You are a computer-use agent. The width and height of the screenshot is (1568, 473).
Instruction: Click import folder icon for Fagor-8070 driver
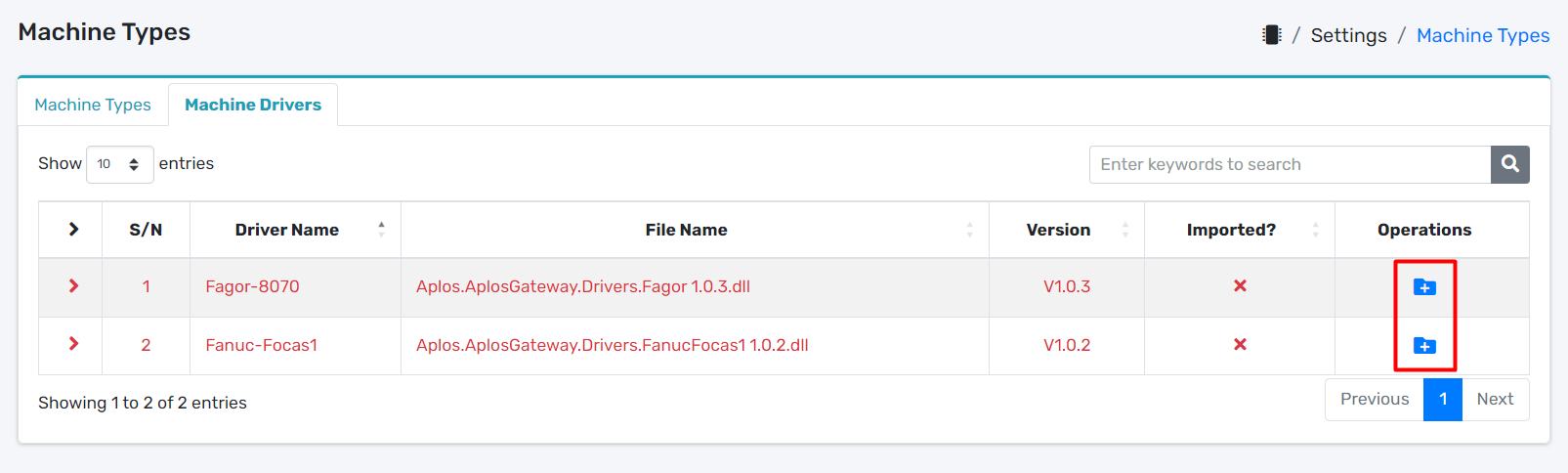pos(1424,287)
